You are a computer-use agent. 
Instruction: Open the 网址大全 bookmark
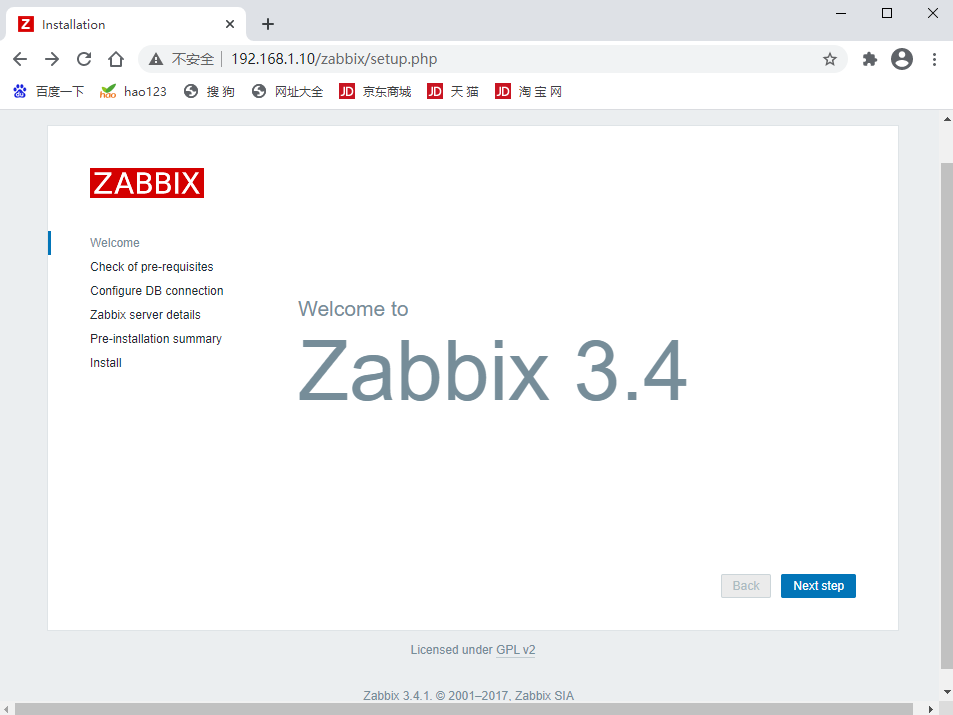click(287, 92)
